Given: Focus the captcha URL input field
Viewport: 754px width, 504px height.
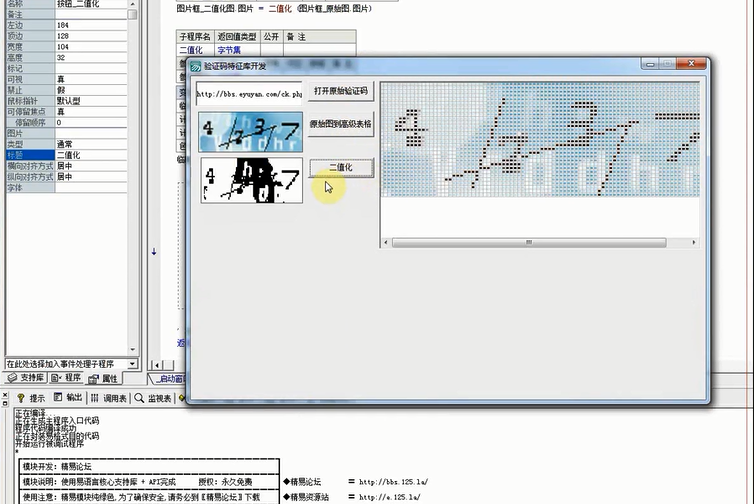Looking at the screenshot, I should 248,96.
